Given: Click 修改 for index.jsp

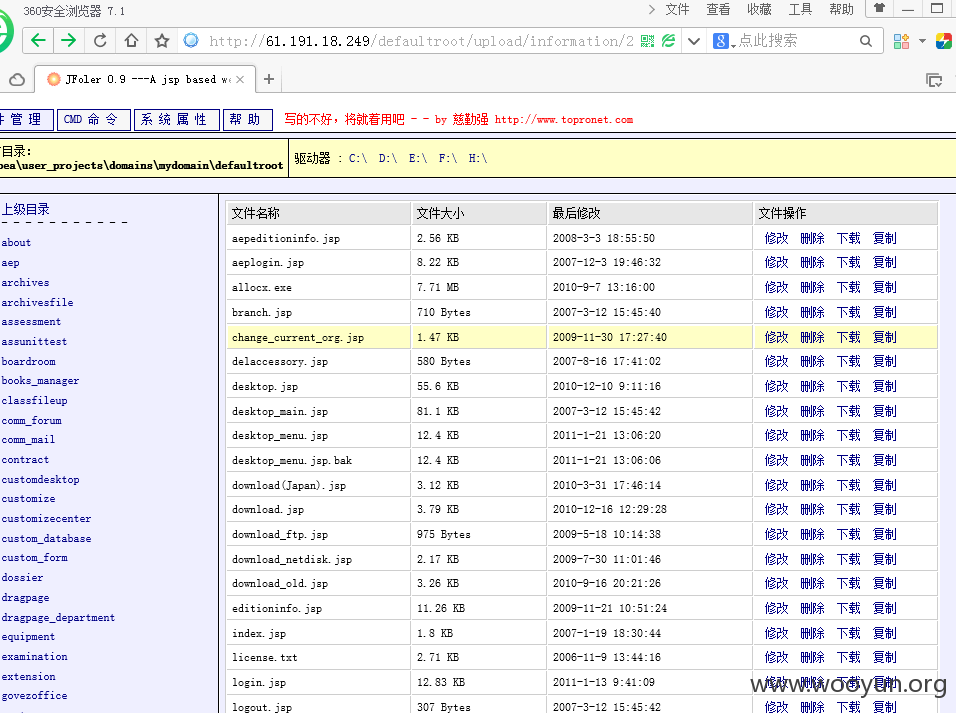Looking at the screenshot, I should click(776, 633).
